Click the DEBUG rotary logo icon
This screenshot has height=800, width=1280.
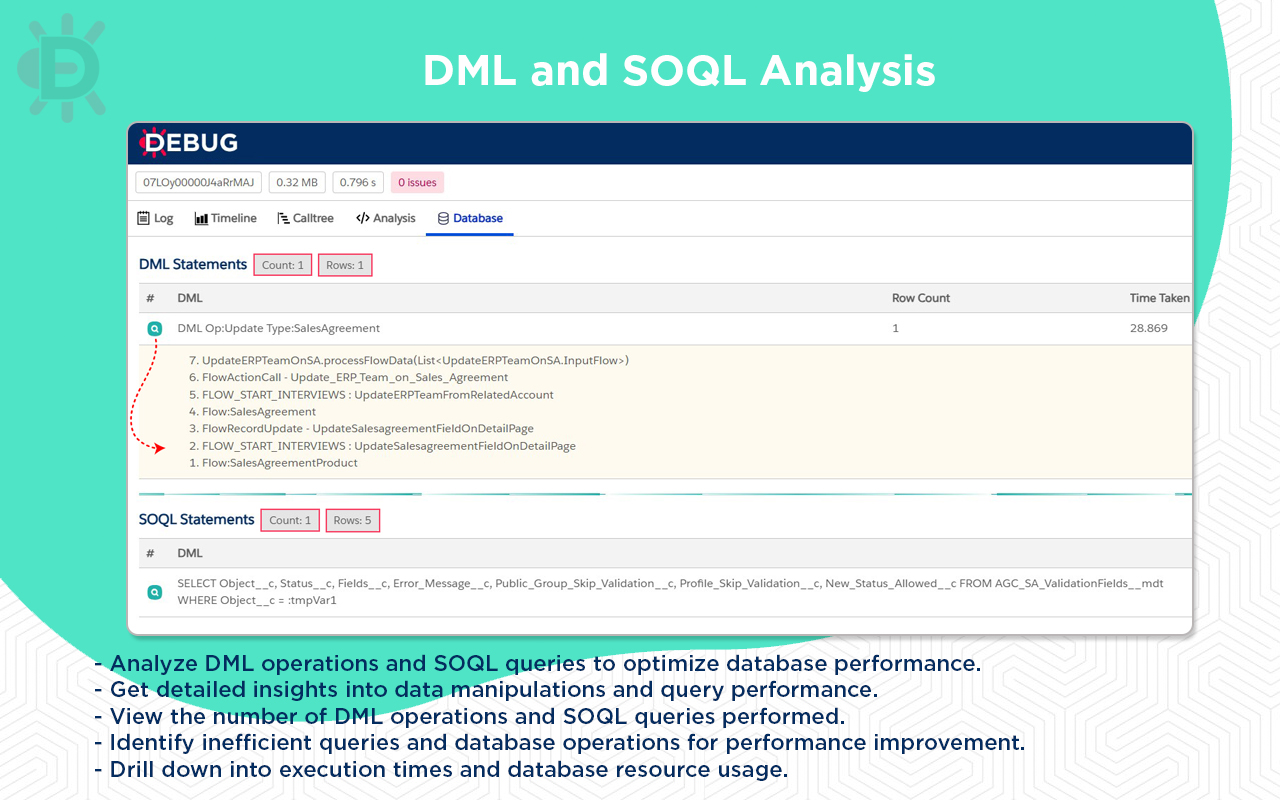point(152,143)
